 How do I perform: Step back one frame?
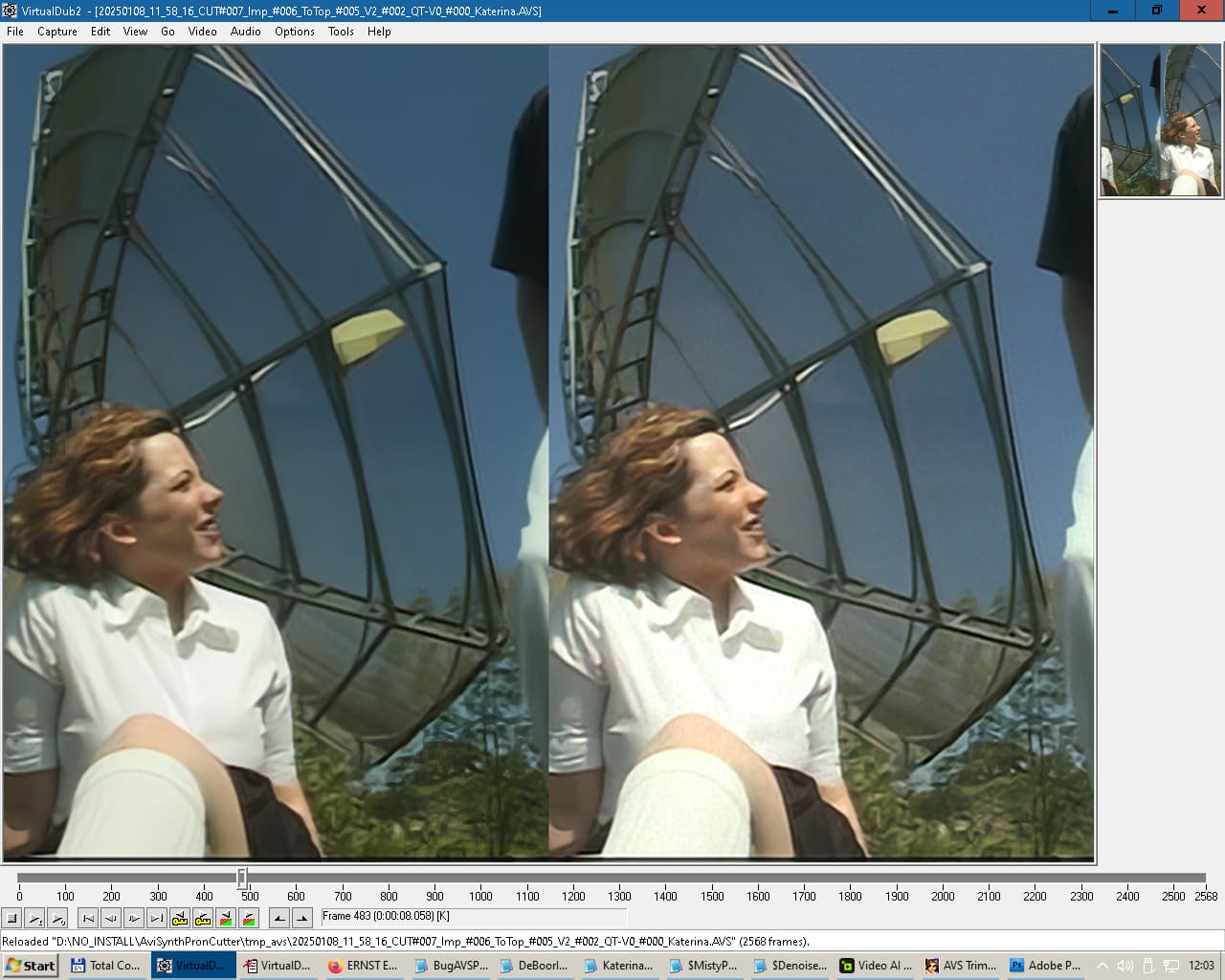(x=111, y=919)
